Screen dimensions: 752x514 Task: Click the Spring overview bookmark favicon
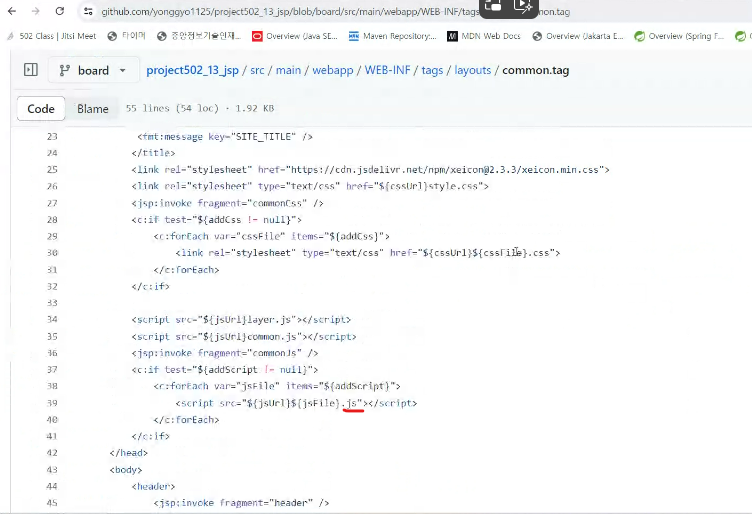coord(639,36)
